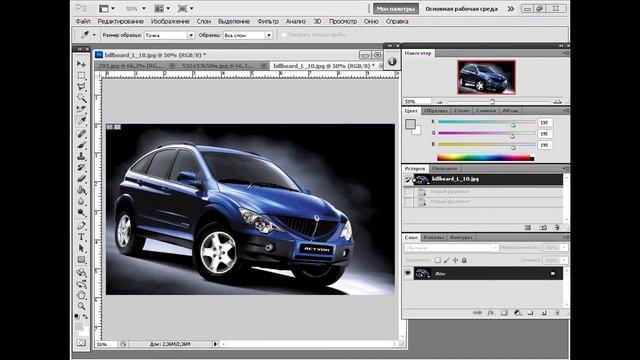The height and width of the screenshot is (360, 640).
Task: Create new adjustment layer icon
Action: tap(517, 313)
